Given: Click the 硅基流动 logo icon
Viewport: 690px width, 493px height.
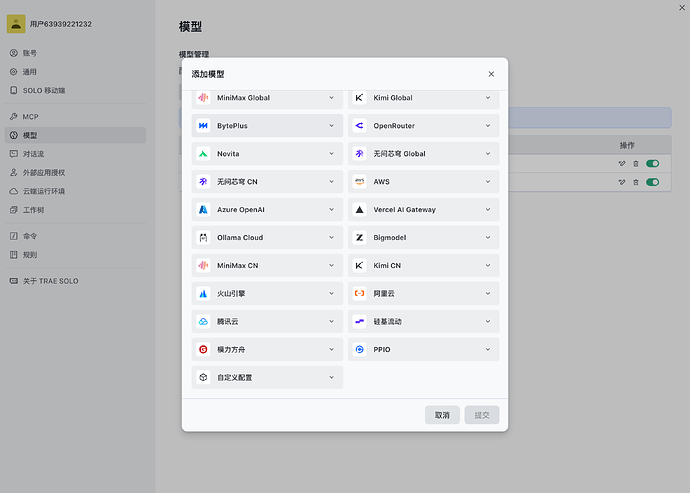Looking at the screenshot, I should coord(360,321).
